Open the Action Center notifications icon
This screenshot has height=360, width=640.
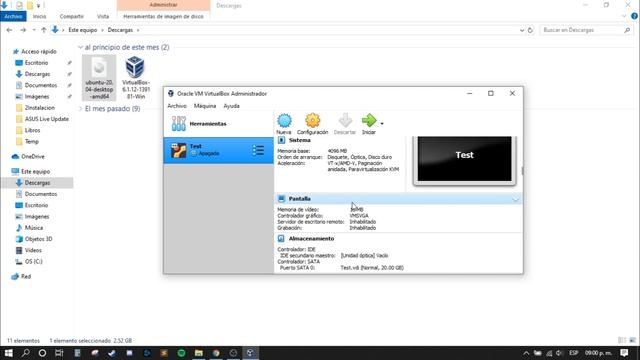coord(624,353)
